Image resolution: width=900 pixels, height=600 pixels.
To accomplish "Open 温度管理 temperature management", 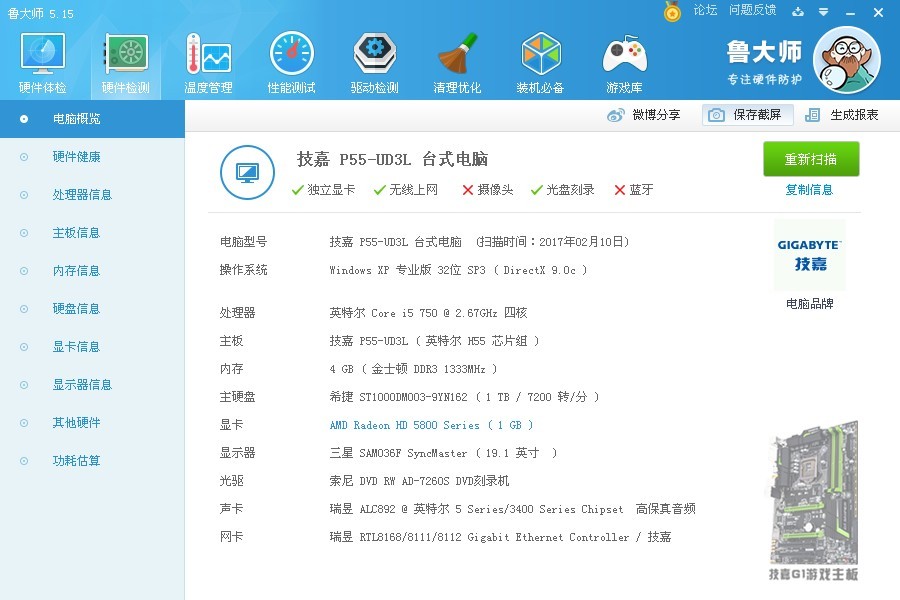I will click(207, 60).
